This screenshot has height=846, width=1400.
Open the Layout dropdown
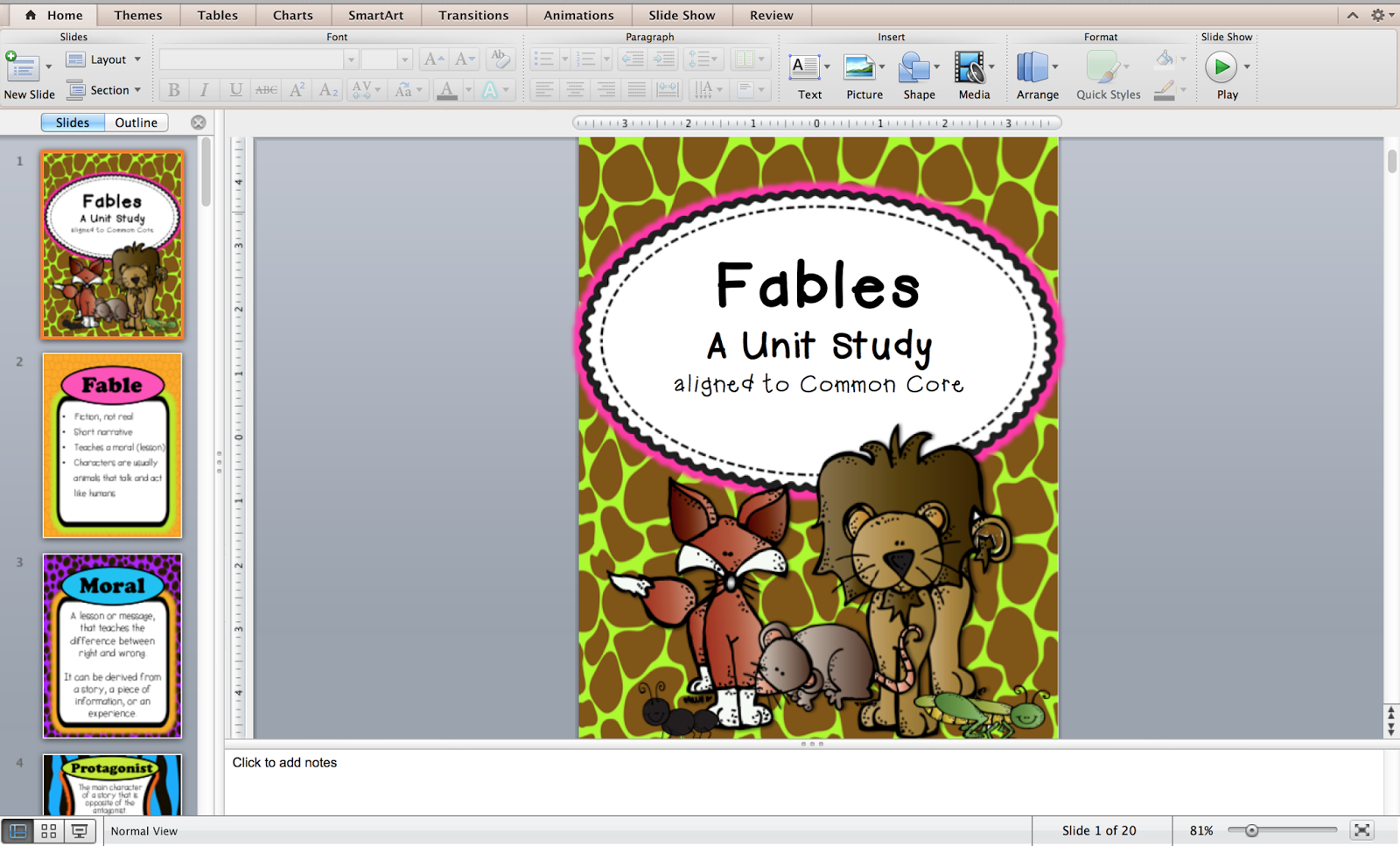[104, 59]
